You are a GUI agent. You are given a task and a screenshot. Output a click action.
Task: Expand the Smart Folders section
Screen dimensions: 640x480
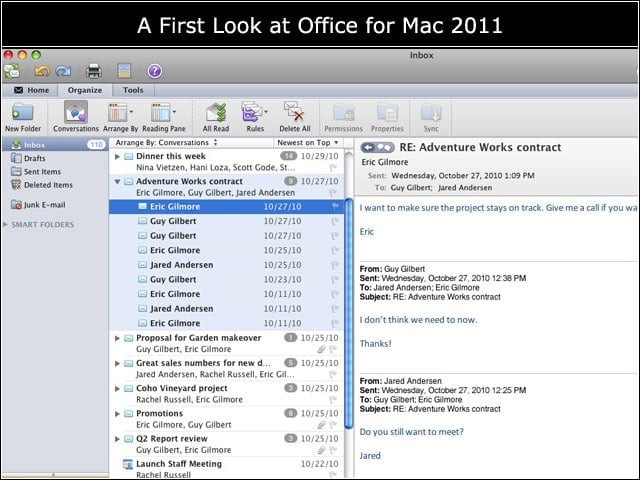point(5,224)
